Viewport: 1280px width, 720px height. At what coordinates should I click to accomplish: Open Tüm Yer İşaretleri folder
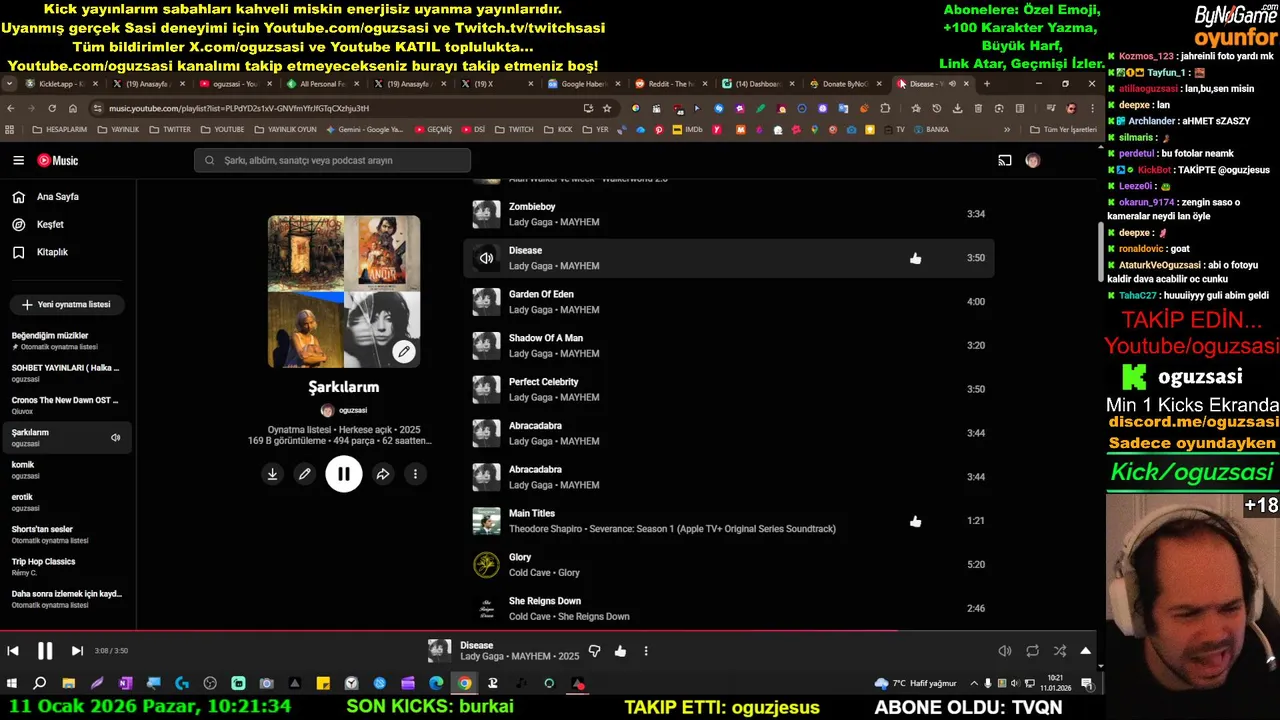1063,130
